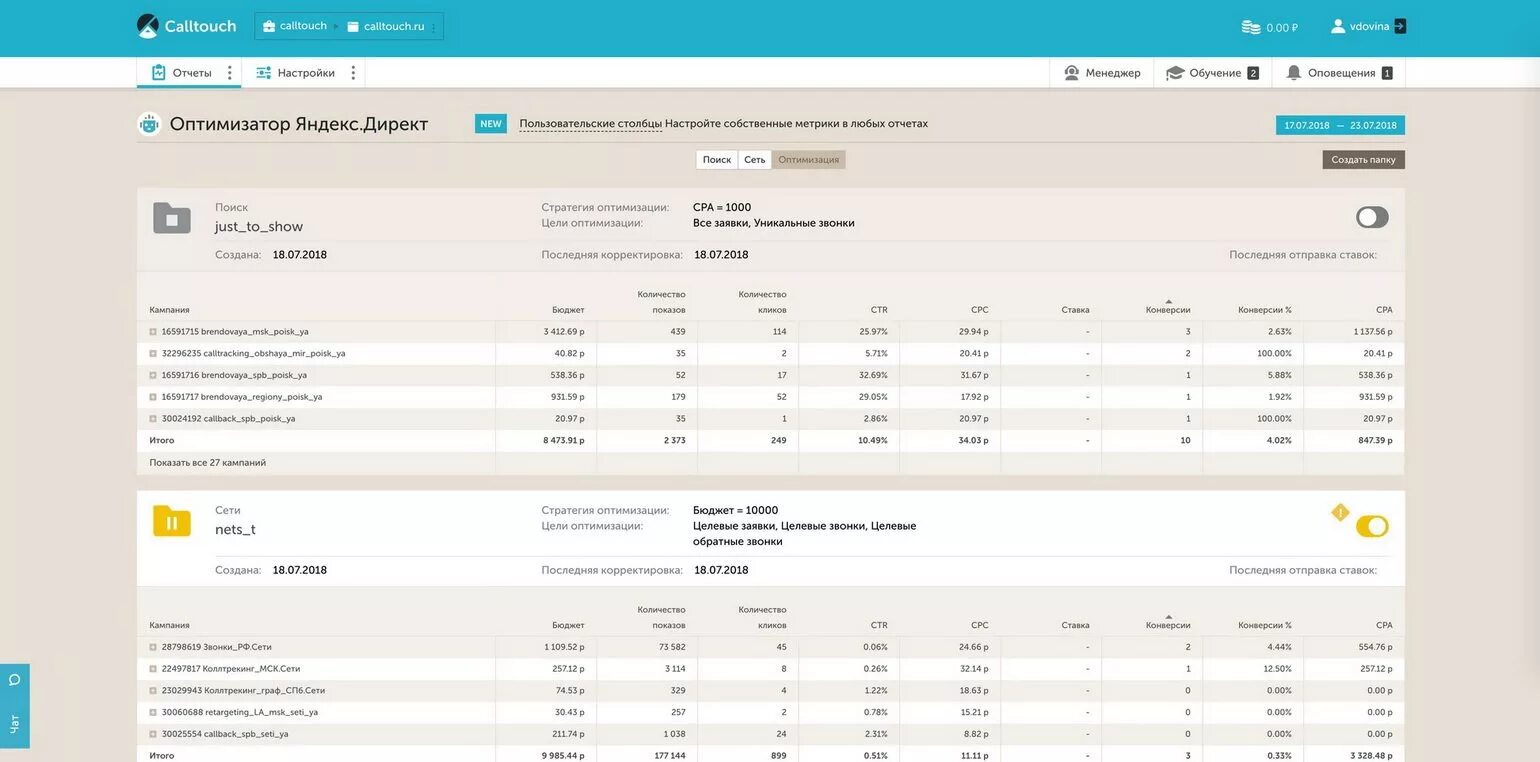Open the date range 17.07.2018 — 23.07.2018 picker
1540x762 pixels.
point(1340,125)
